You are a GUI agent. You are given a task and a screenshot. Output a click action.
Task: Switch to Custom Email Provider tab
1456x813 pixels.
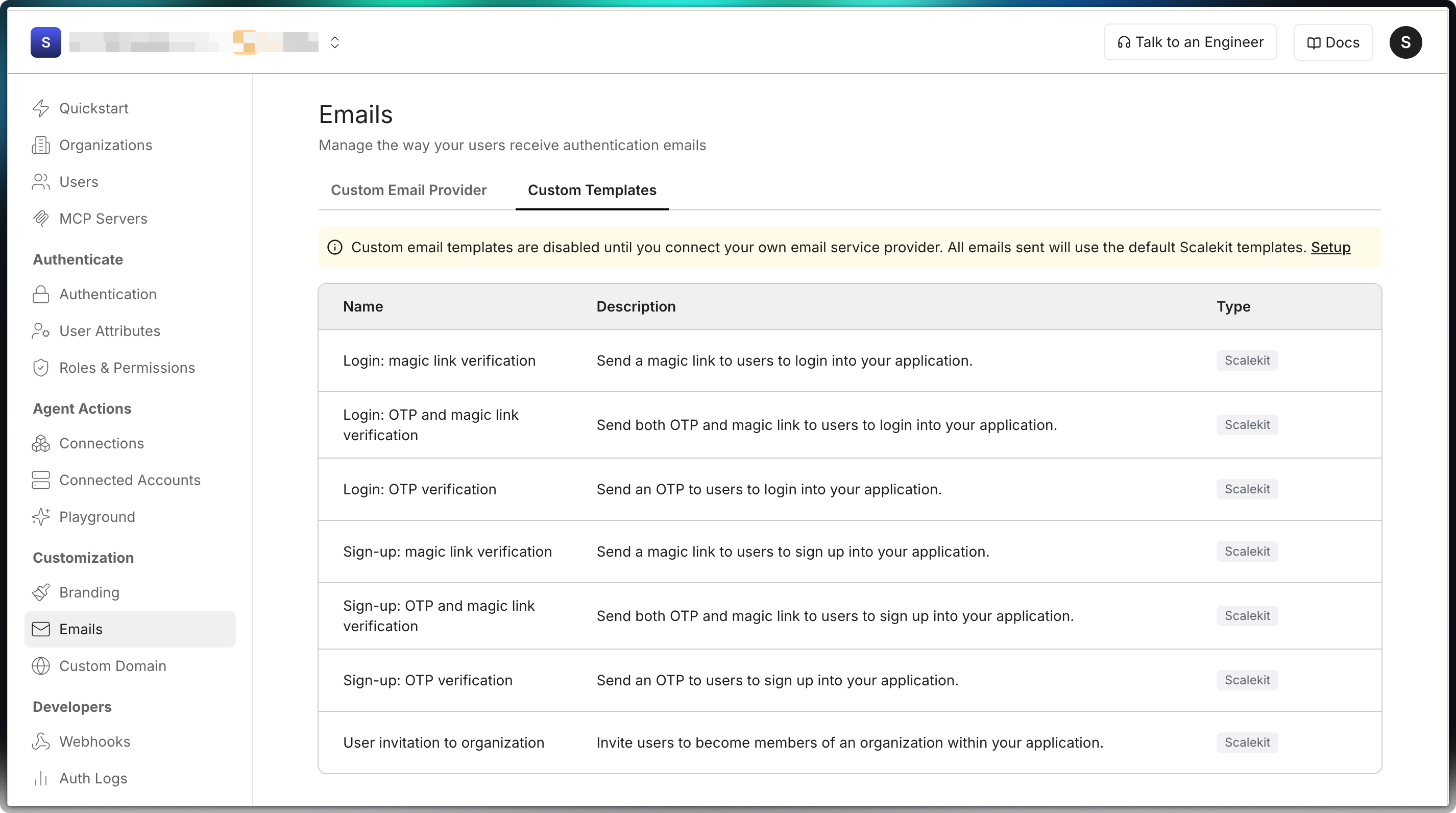[408, 190]
